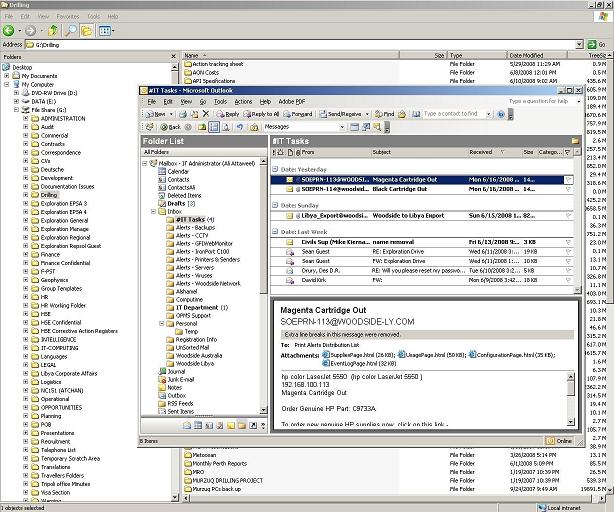Select Alerts - Backups folder in Outlook
The height and width of the screenshot is (512, 614).
pyautogui.click(x=195, y=227)
